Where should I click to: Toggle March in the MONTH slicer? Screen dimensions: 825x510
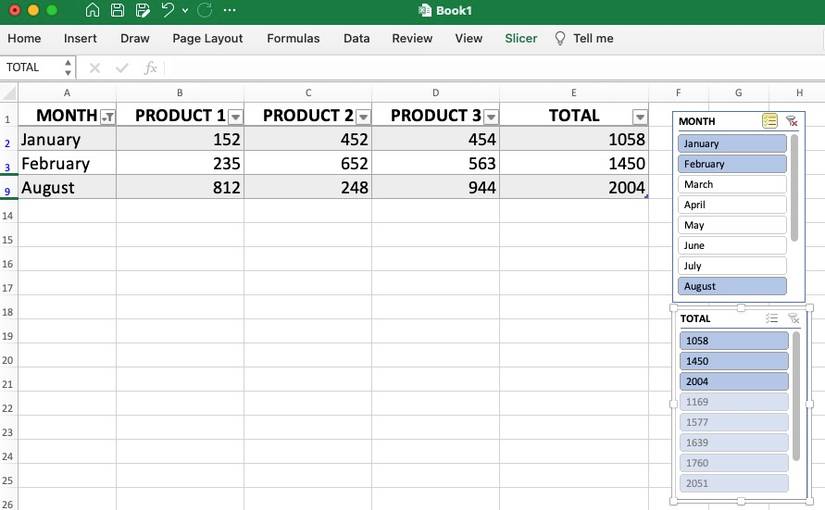(x=732, y=184)
